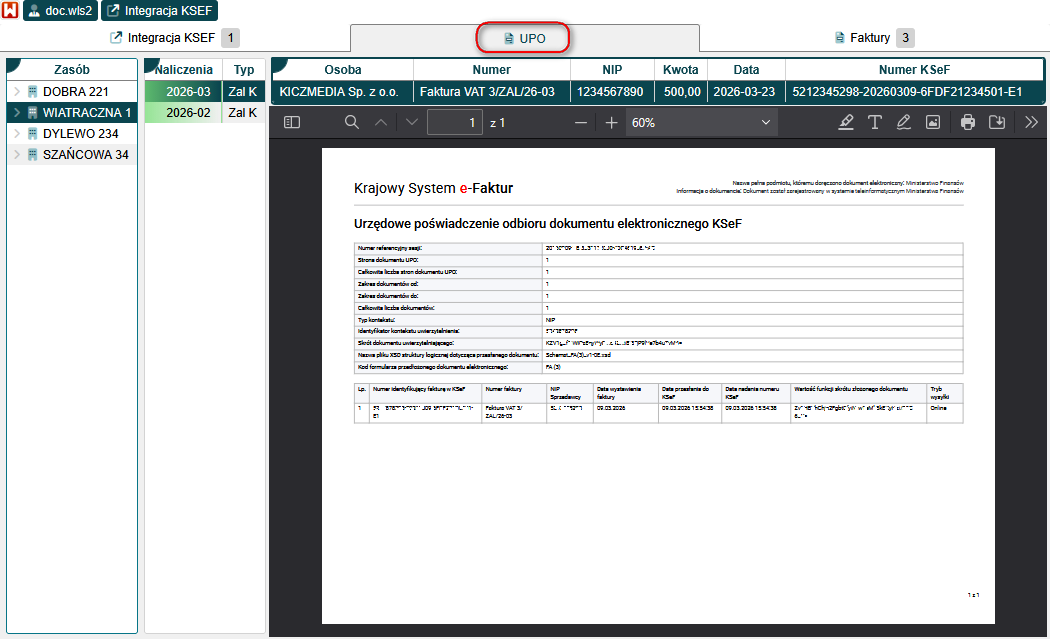Click the doc.wls2 user button
The height and width of the screenshot is (639, 1050).
tap(60, 11)
